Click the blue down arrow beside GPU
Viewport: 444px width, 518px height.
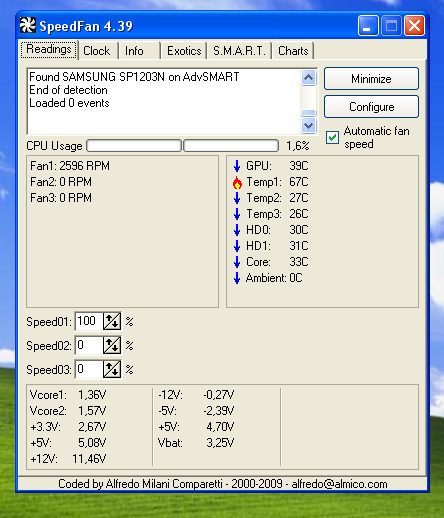pos(237,166)
